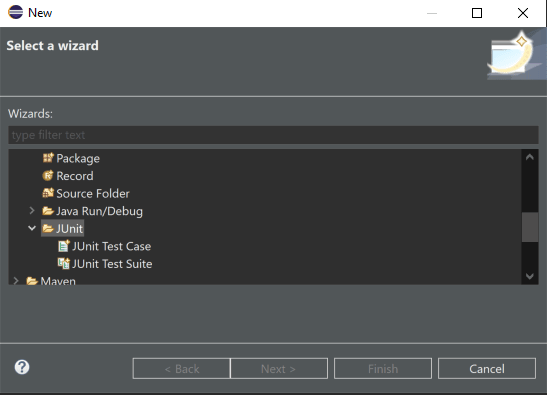Image resolution: width=547 pixels, height=395 pixels.
Task: Select the JUnit folder label
Action: coord(69,229)
